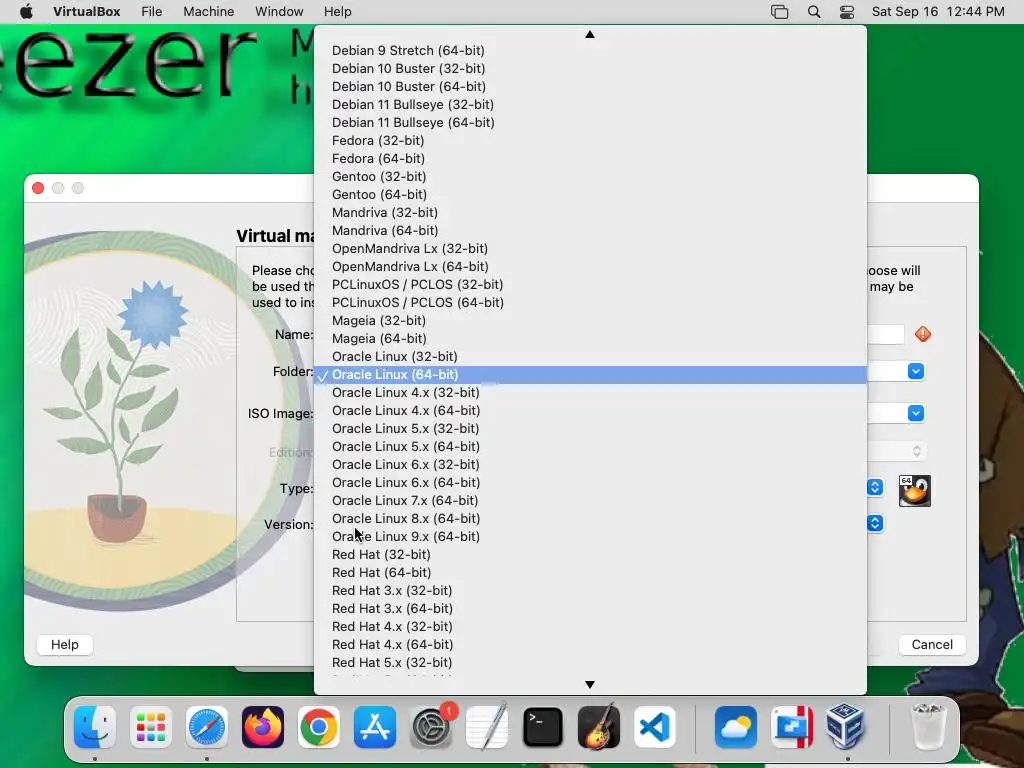Open the Help menu in menu bar
Viewport: 1024px width, 768px height.
pos(338,12)
